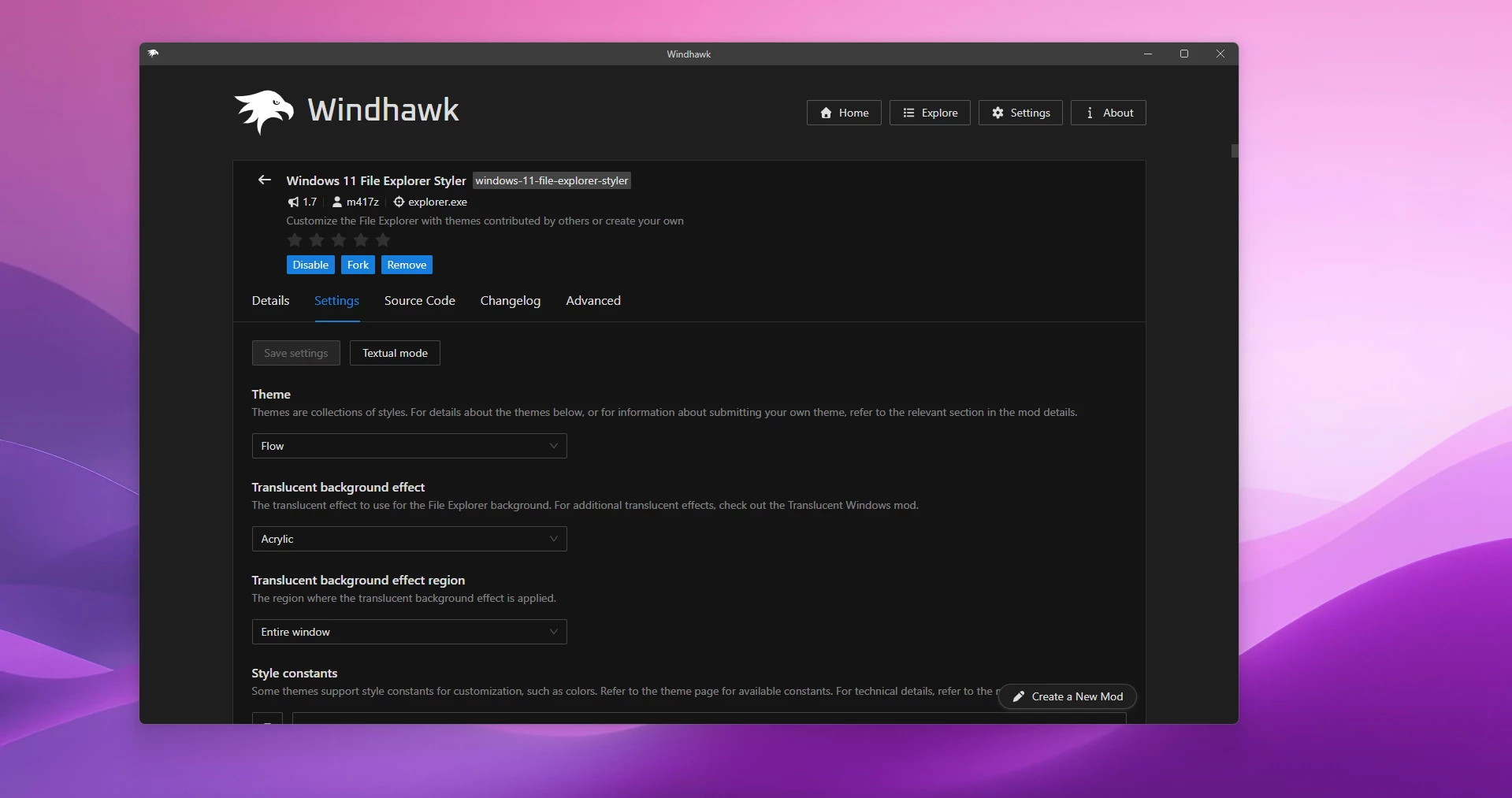Open the Advanced tab
1512x798 pixels.
(593, 301)
